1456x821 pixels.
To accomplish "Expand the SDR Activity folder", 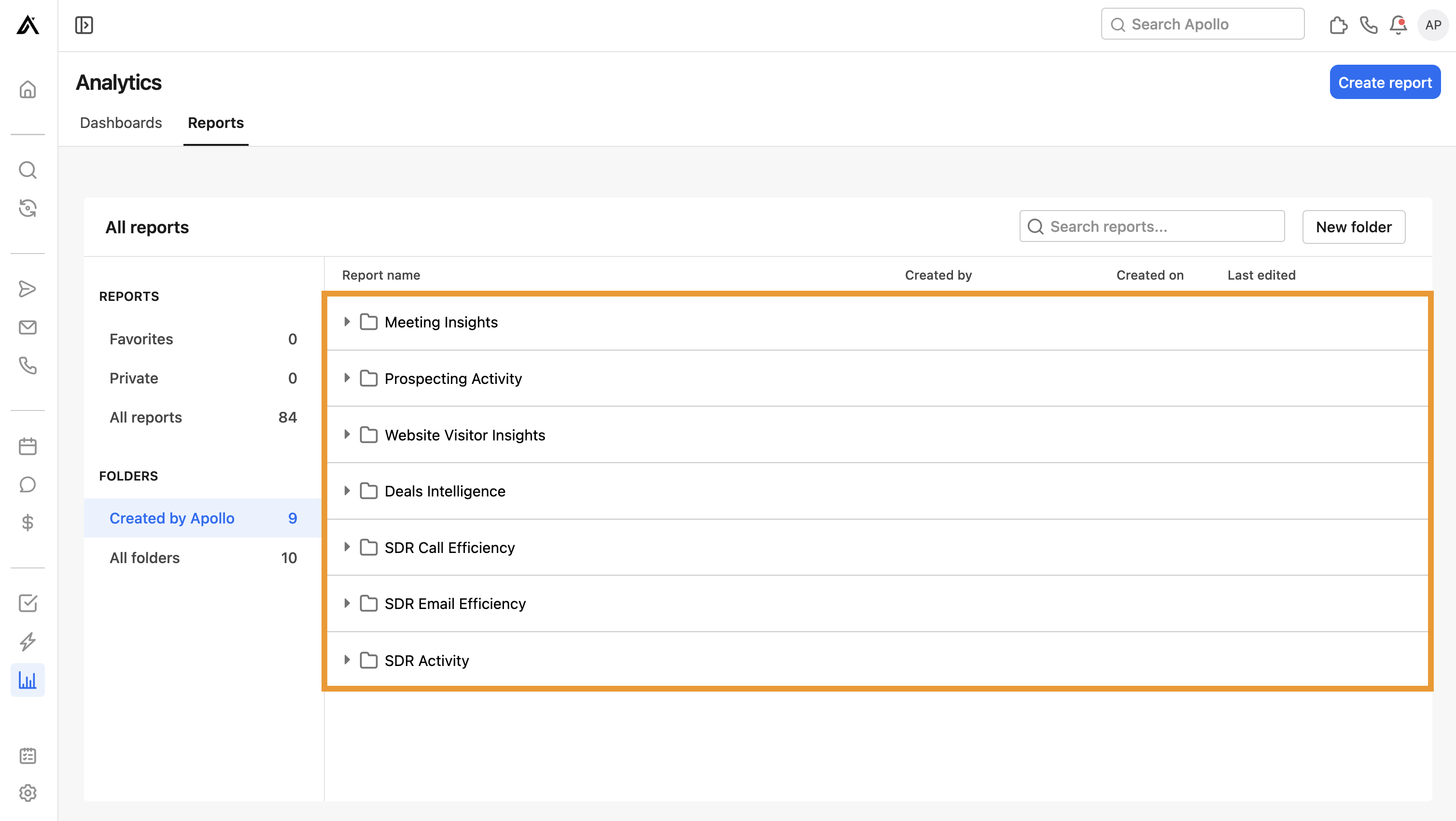I will click(347, 660).
